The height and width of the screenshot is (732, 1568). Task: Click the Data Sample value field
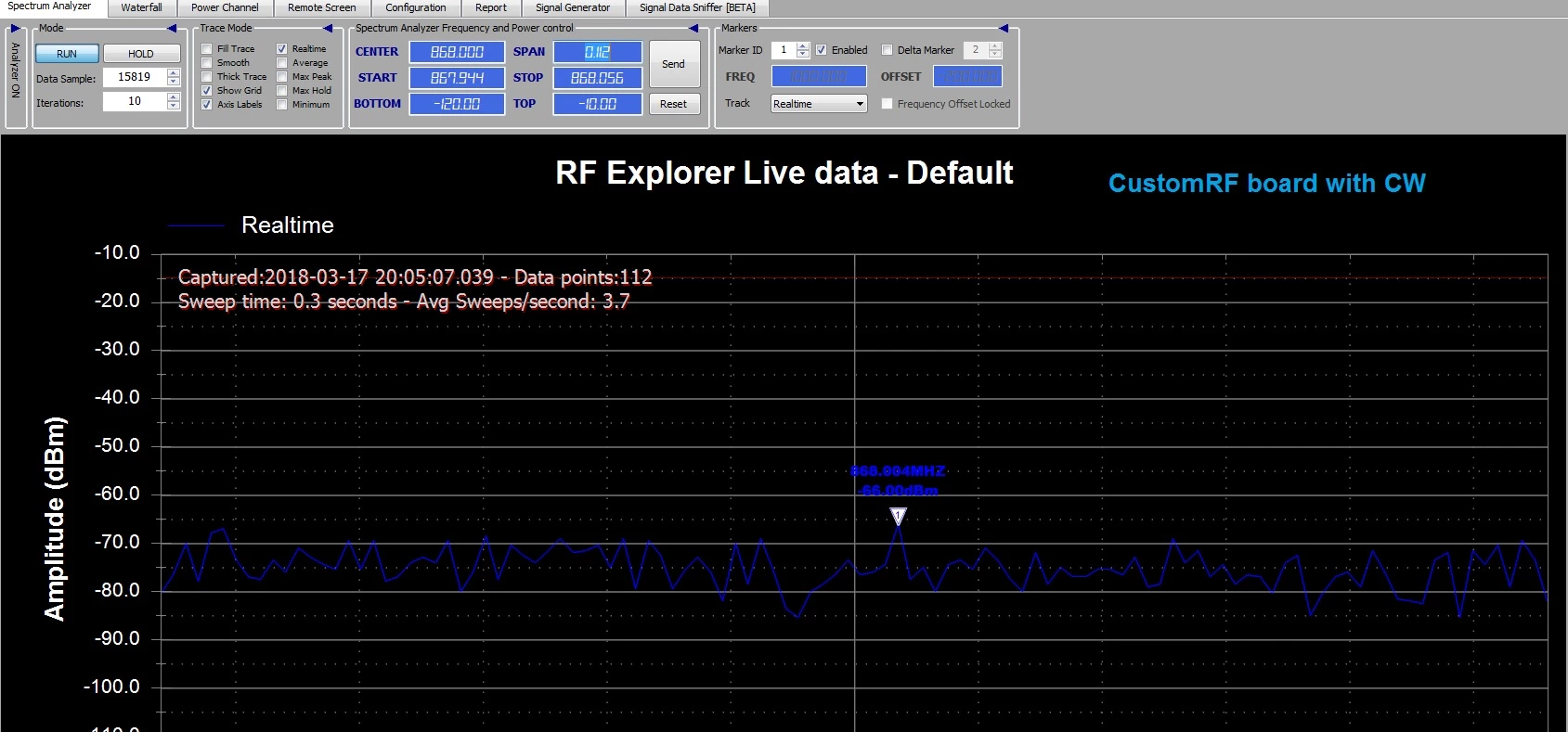(135, 77)
